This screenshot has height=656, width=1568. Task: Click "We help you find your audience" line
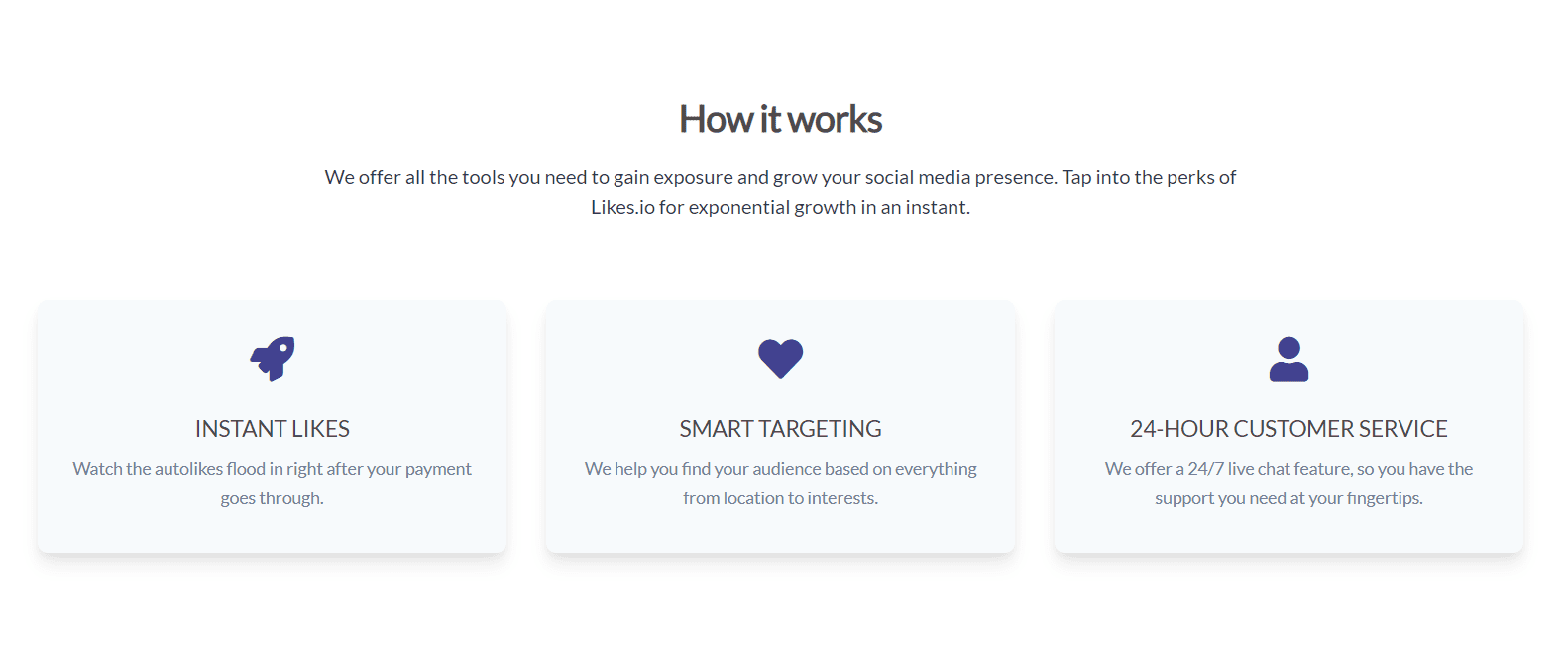pyautogui.click(x=780, y=469)
